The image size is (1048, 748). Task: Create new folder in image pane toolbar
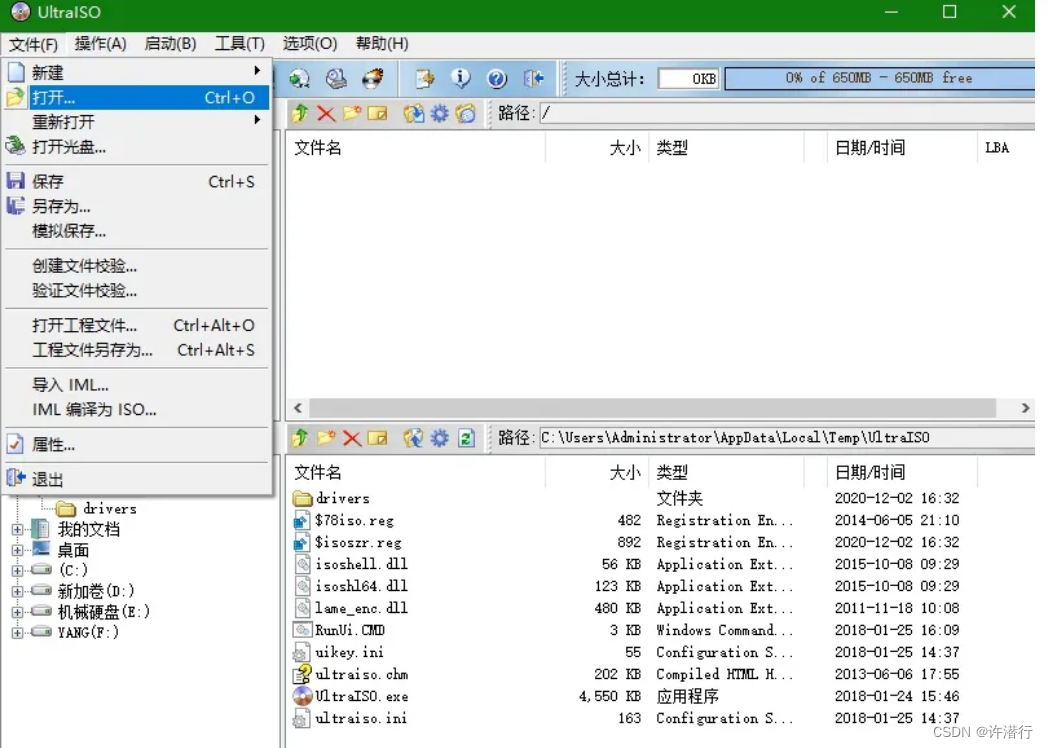pyautogui.click(x=352, y=113)
